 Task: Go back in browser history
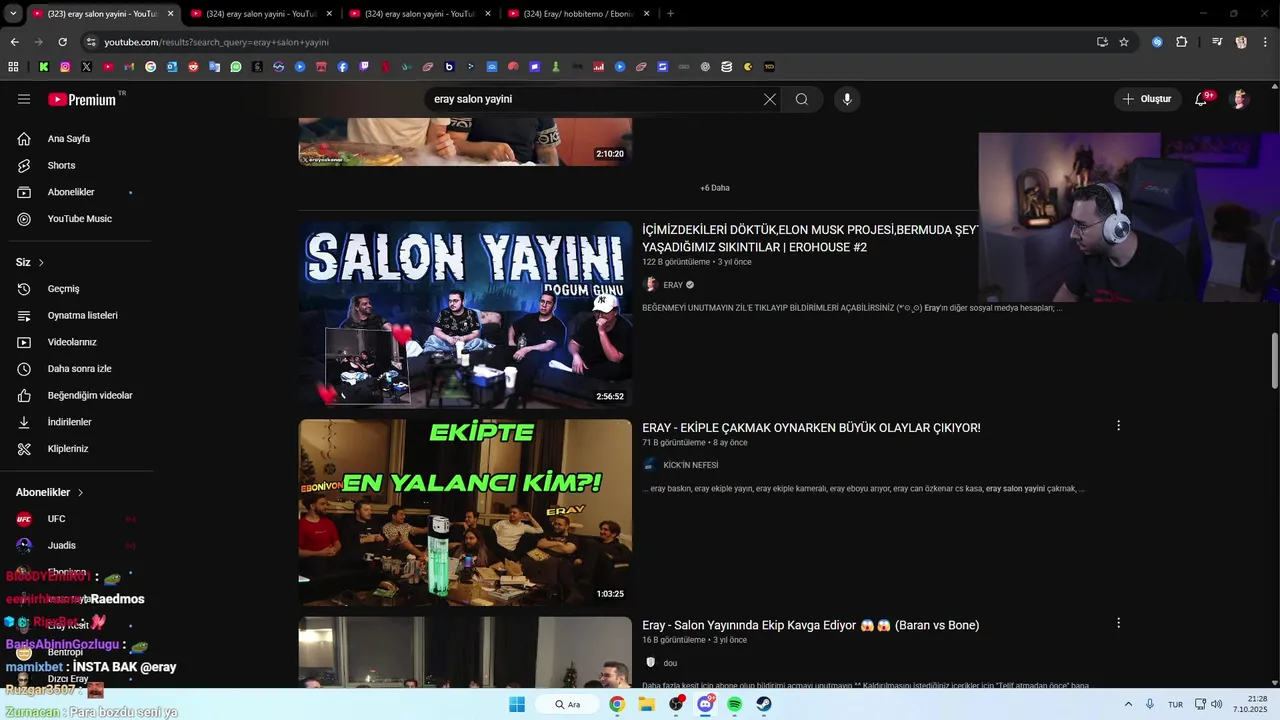[x=14, y=42]
